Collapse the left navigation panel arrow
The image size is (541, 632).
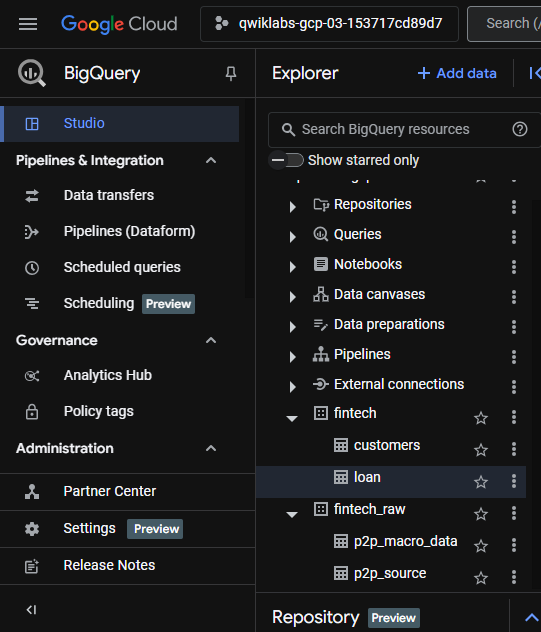tap(31, 610)
